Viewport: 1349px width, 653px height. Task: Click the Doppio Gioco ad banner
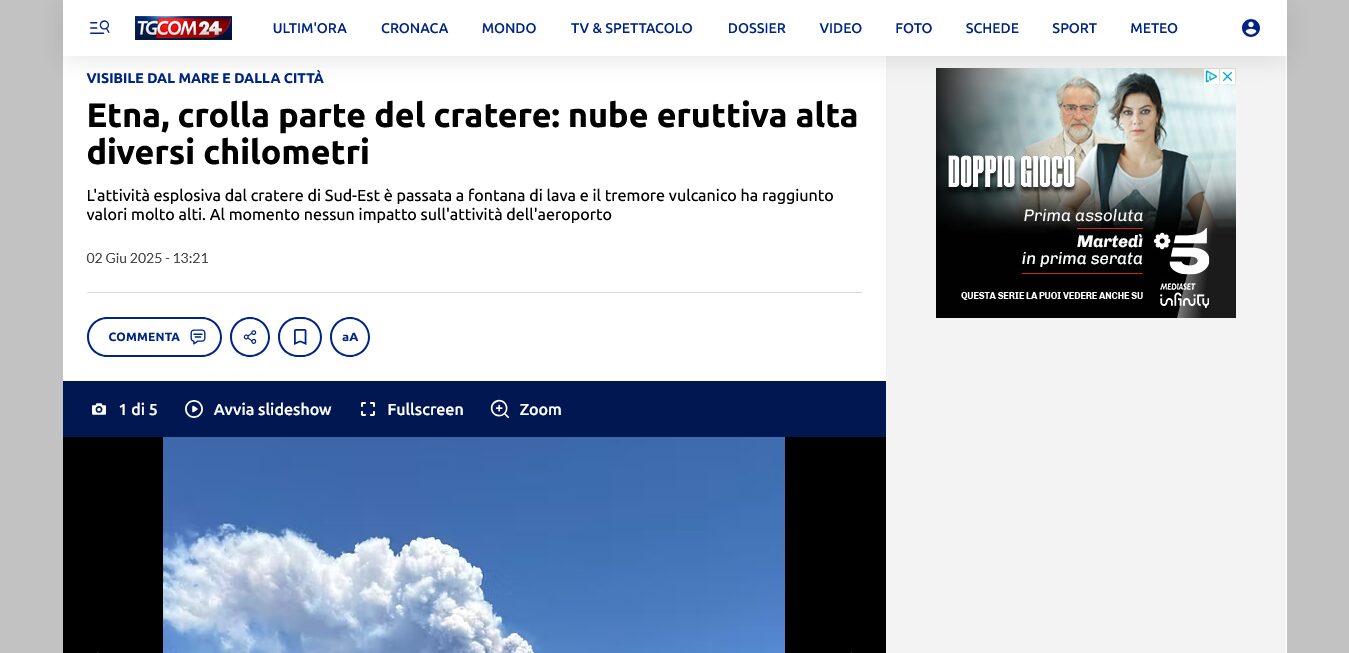point(1086,193)
